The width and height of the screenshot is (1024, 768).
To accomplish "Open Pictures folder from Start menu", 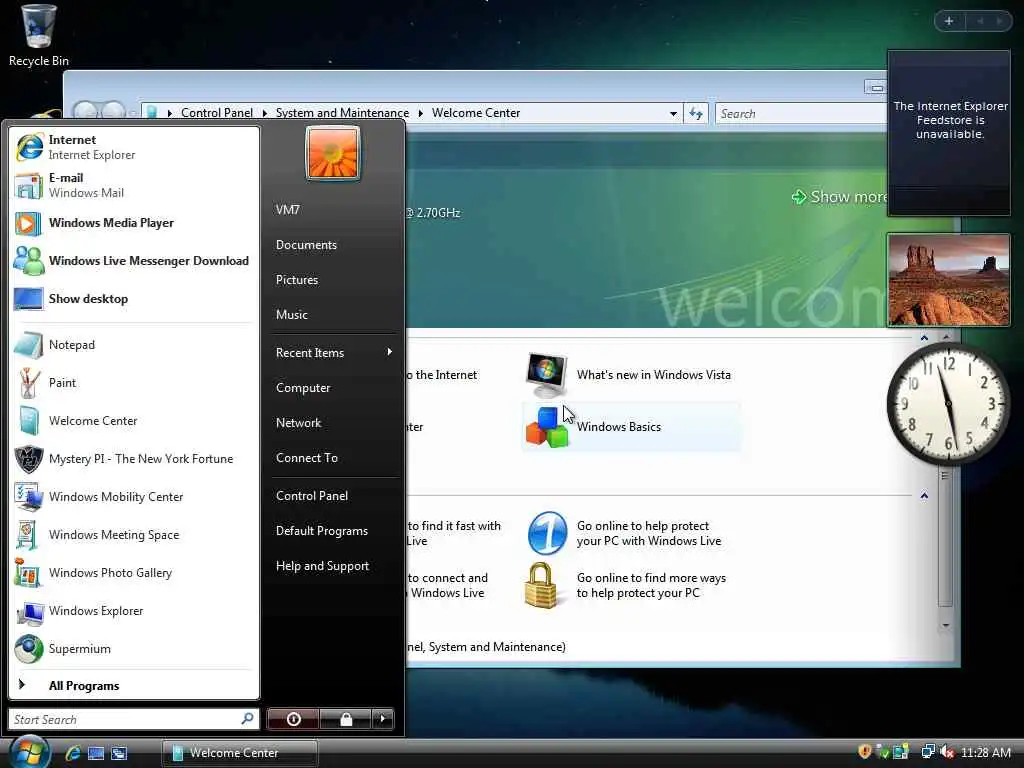I will click(332, 280).
